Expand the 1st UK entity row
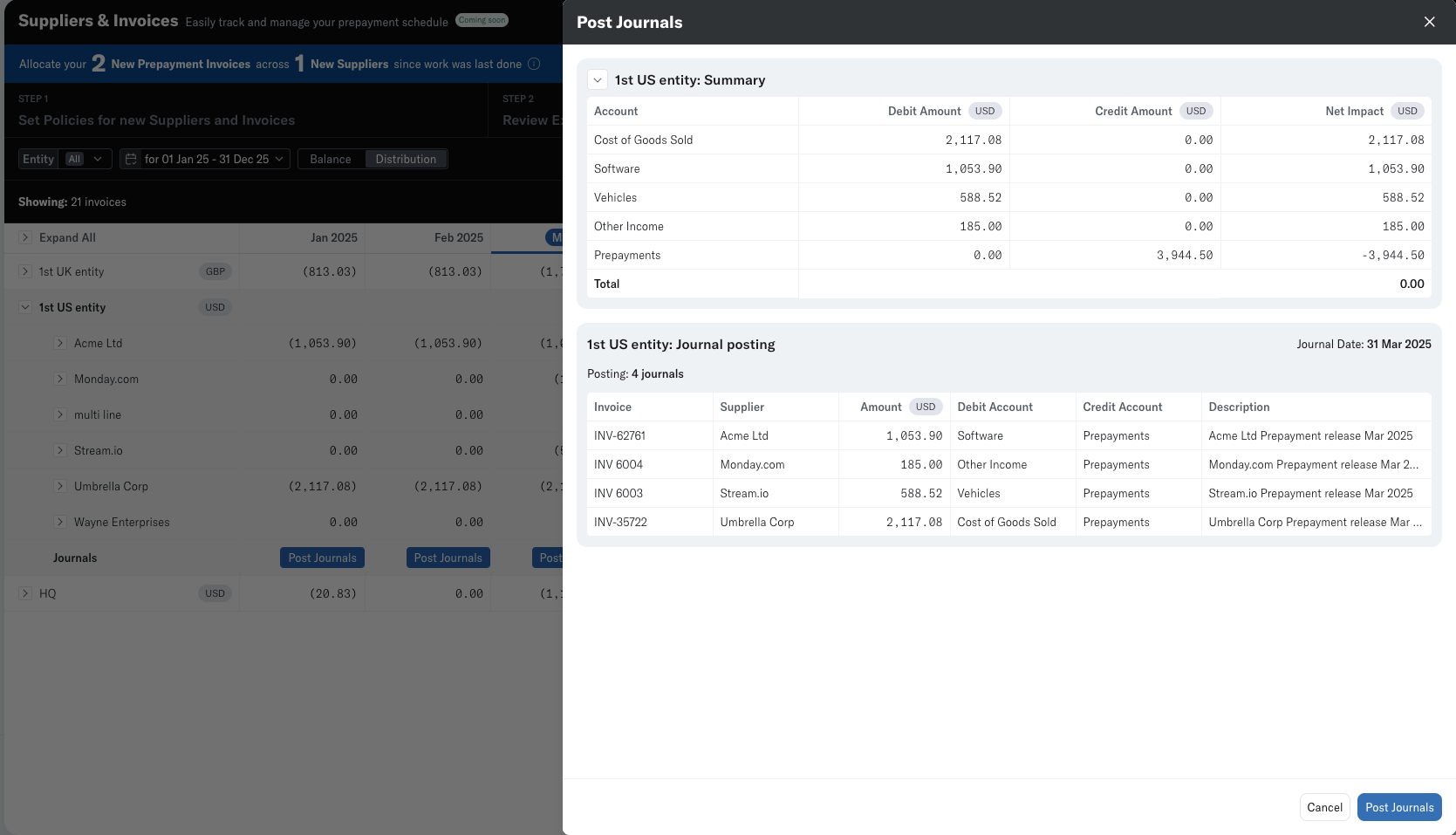Screen dimensions: 1456x835 pos(25,271)
